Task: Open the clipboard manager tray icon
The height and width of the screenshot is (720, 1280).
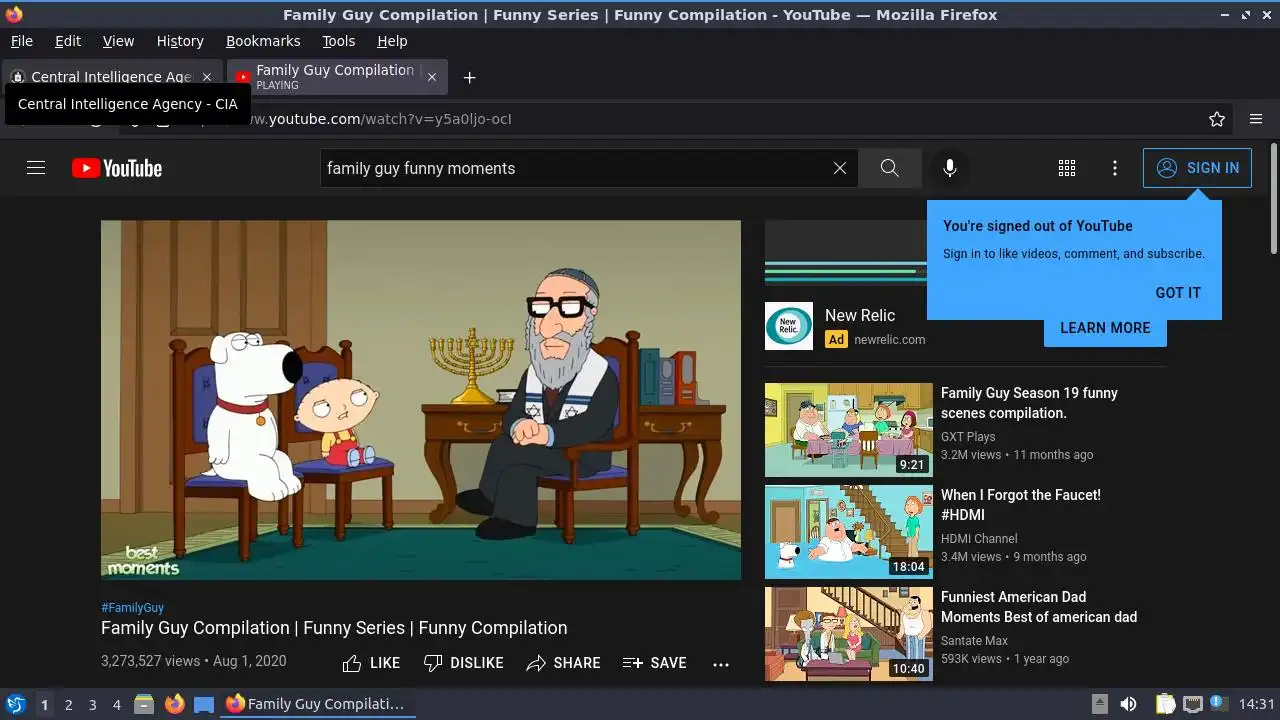Action: (1165, 704)
